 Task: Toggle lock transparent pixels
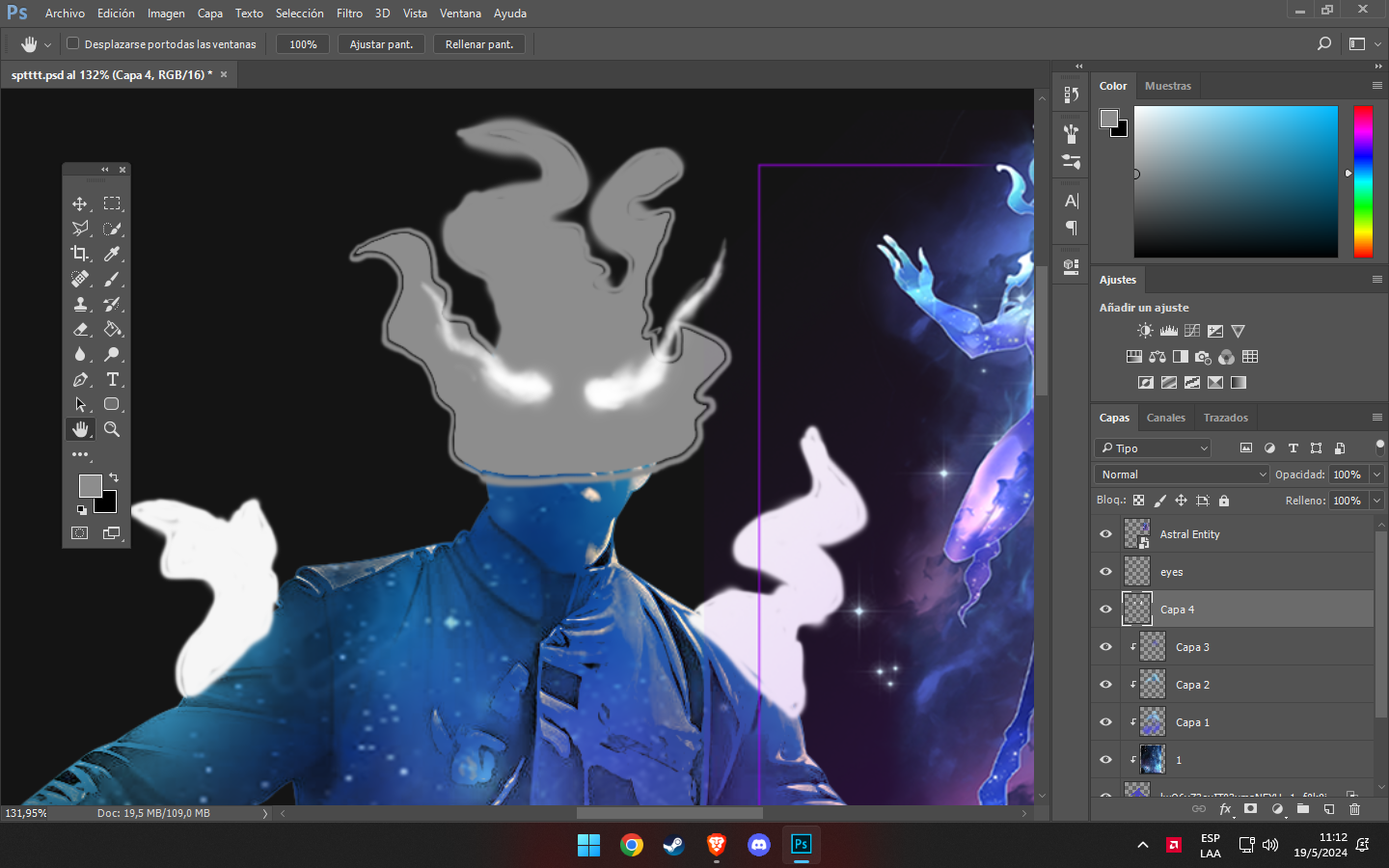click(x=1139, y=501)
